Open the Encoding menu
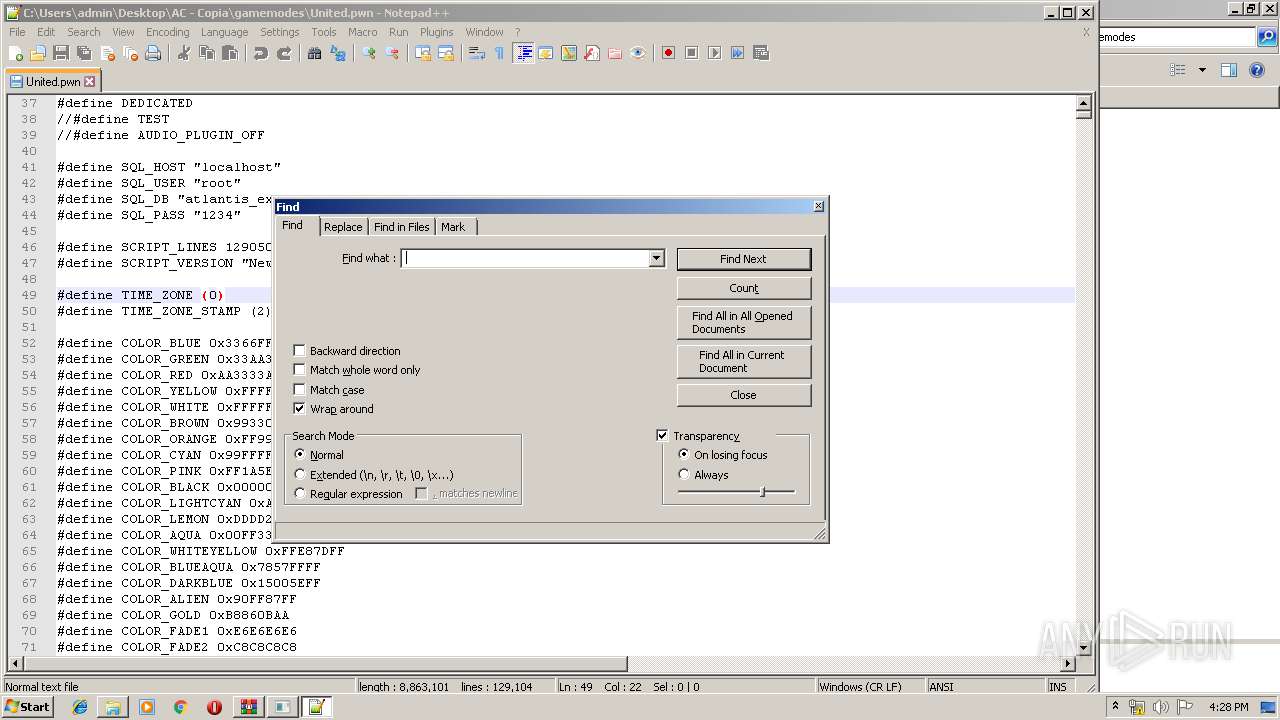 click(x=167, y=32)
